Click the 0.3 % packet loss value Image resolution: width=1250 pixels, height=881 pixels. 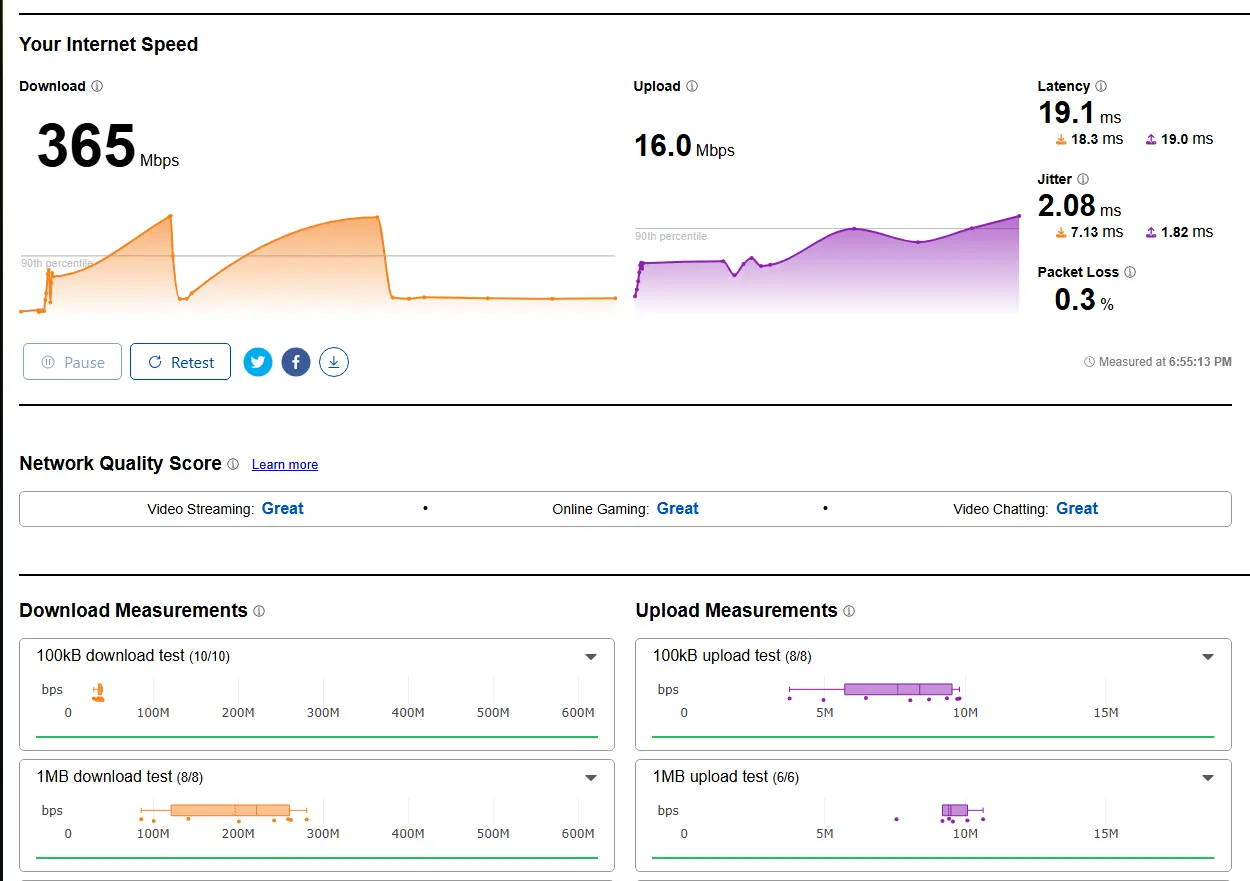tap(1084, 299)
